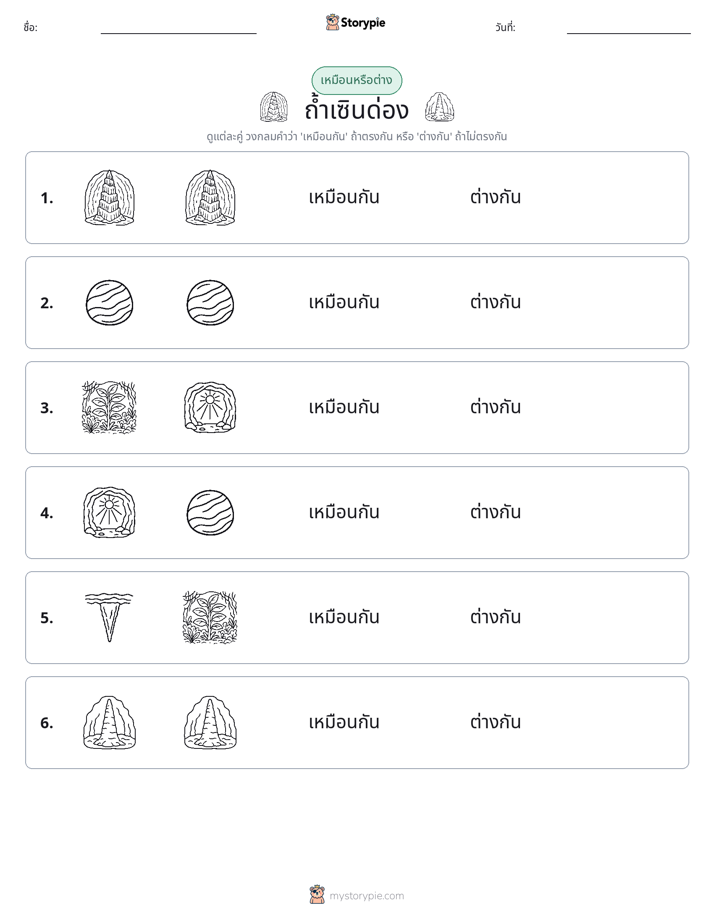Click the second cone cave image in row 6
714x924 pixels.
pos(210,722)
